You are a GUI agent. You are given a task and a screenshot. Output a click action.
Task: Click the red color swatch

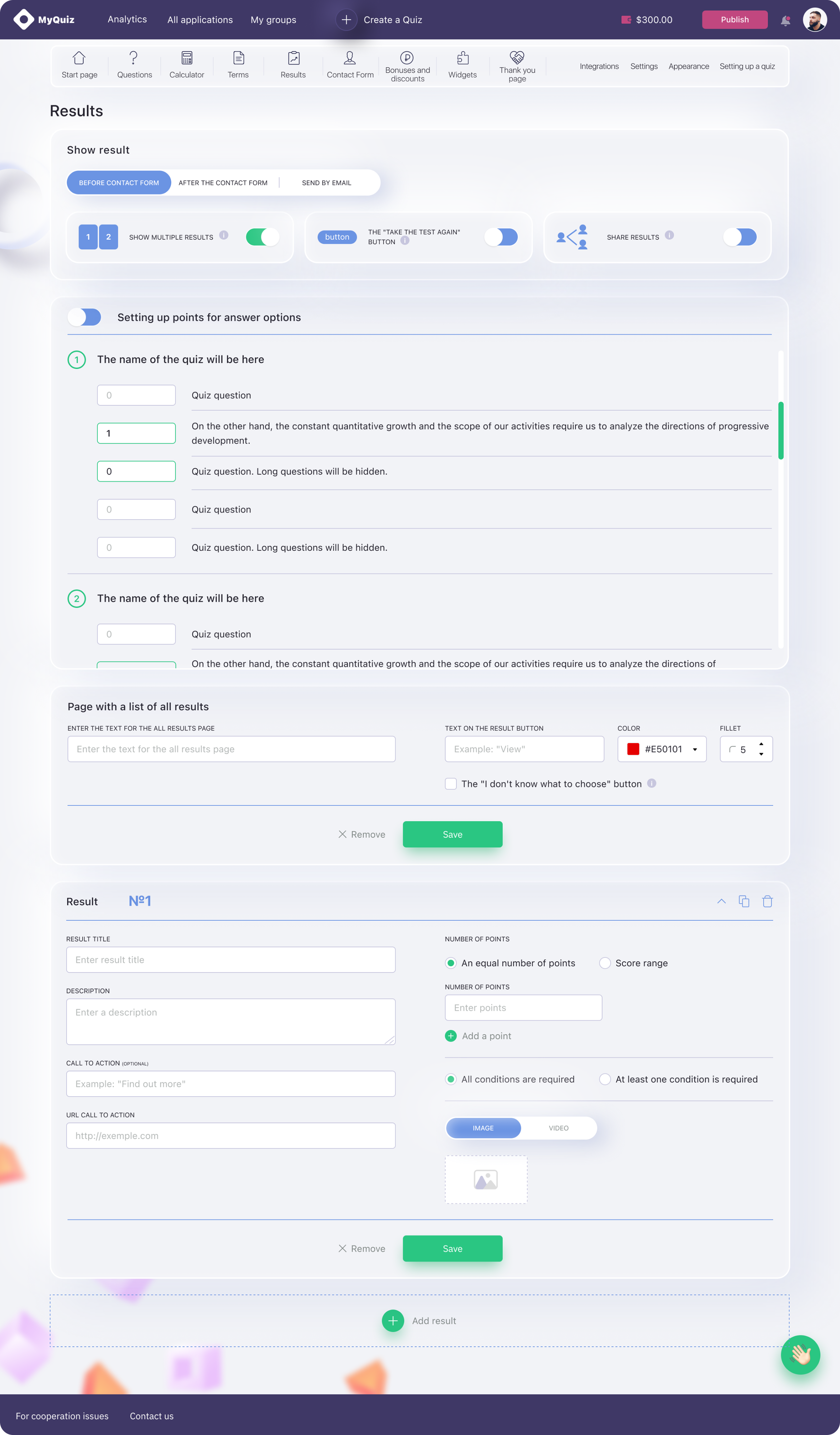[633, 749]
